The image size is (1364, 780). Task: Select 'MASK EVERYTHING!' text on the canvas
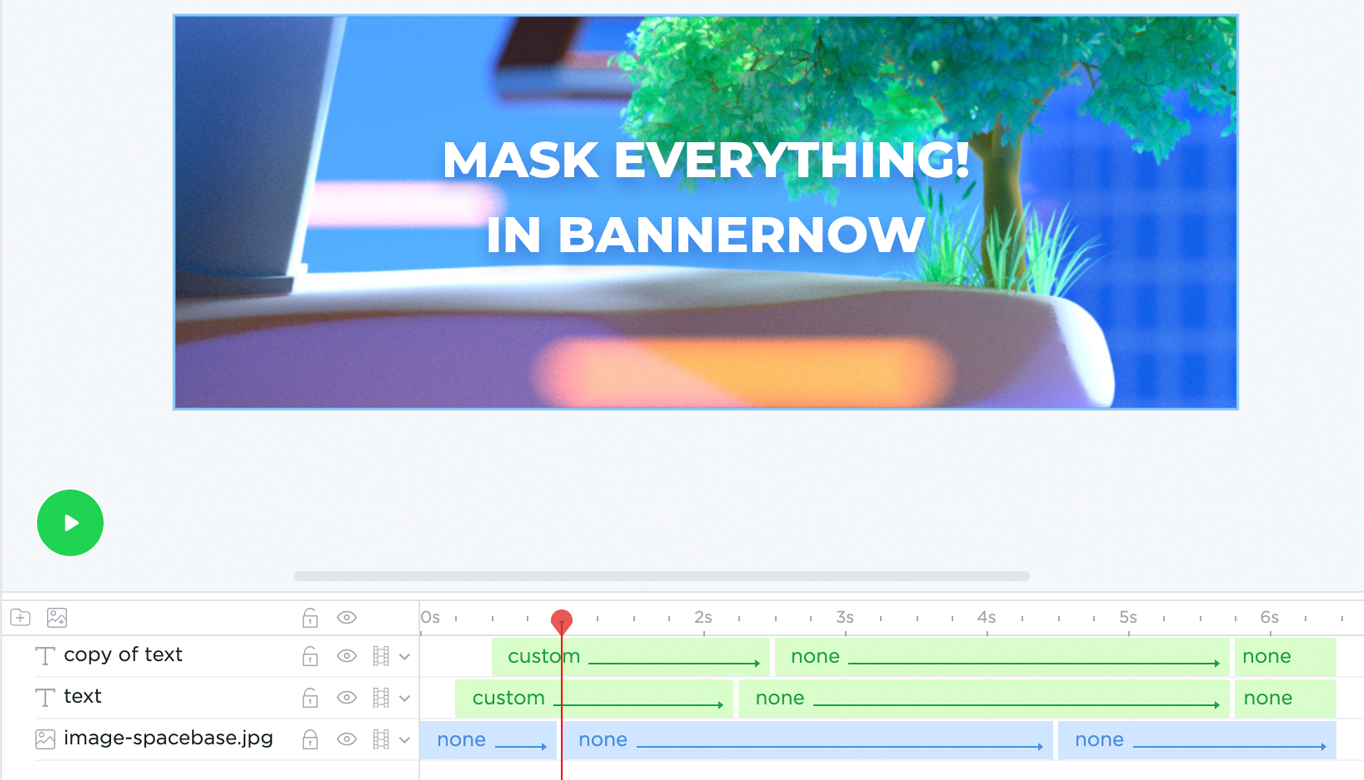point(706,160)
